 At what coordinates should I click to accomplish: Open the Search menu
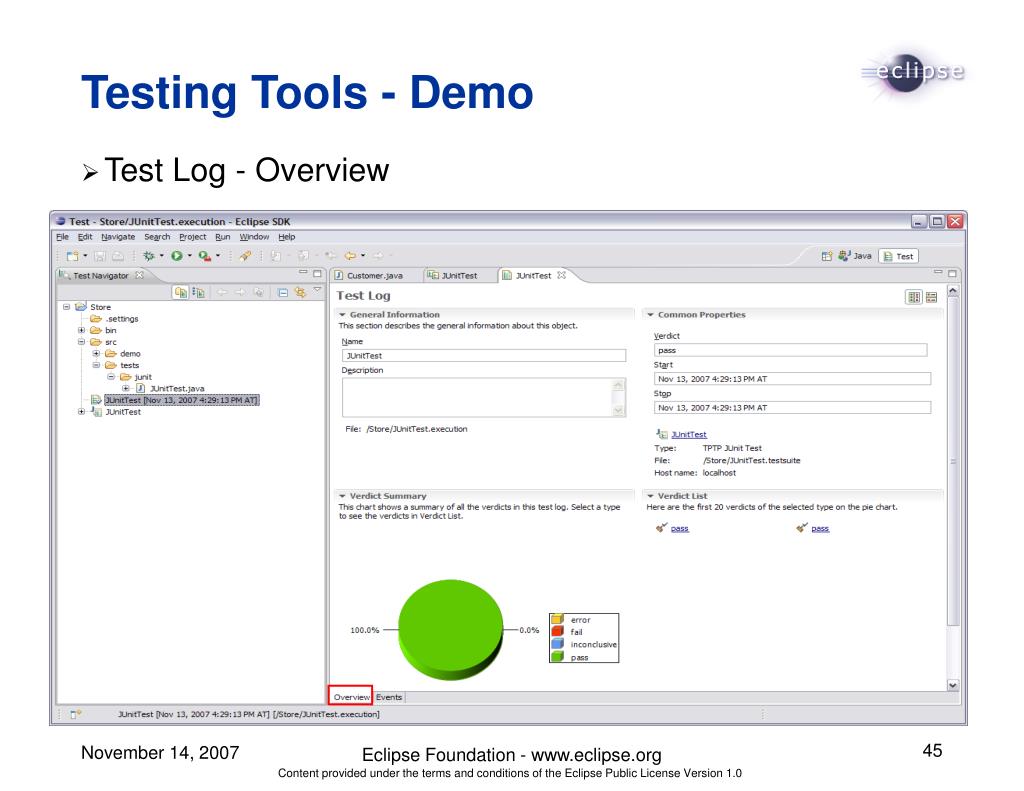point(157,237)
